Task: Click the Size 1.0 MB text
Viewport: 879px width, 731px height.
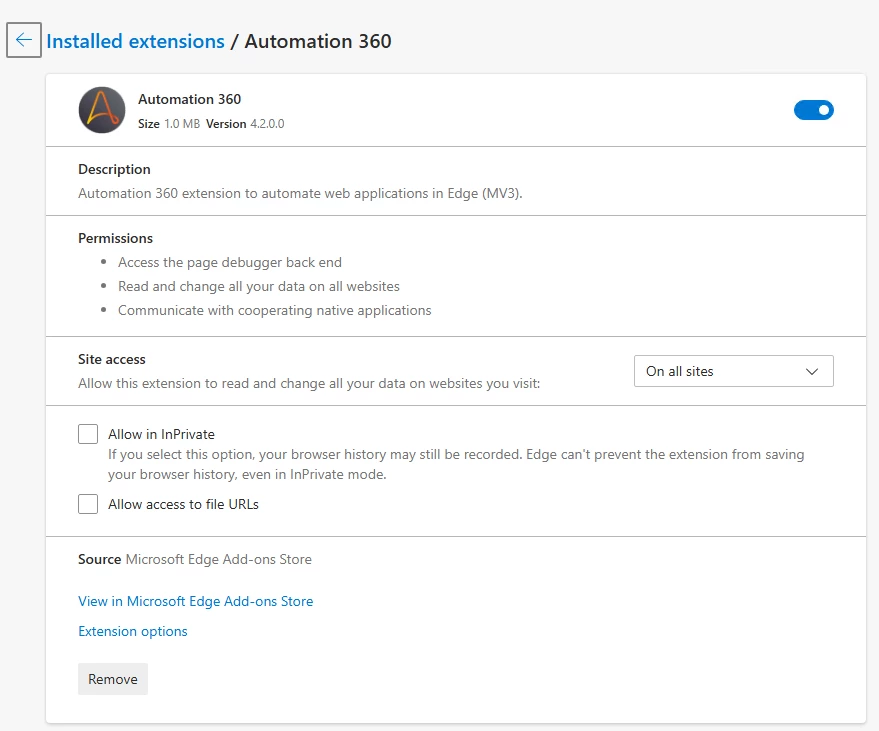Action: [168, 124]
